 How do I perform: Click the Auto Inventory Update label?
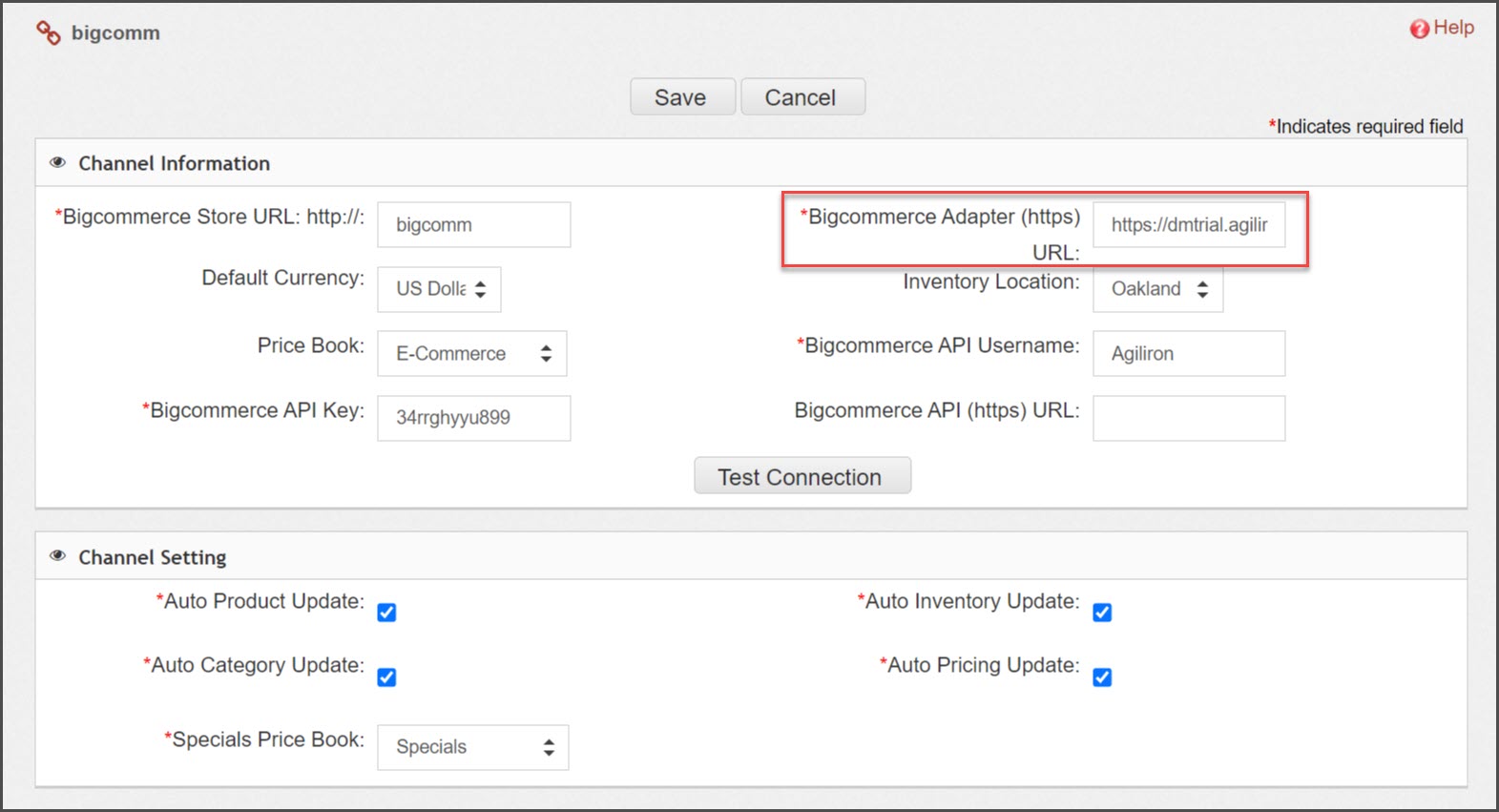[x=968, y=601]
